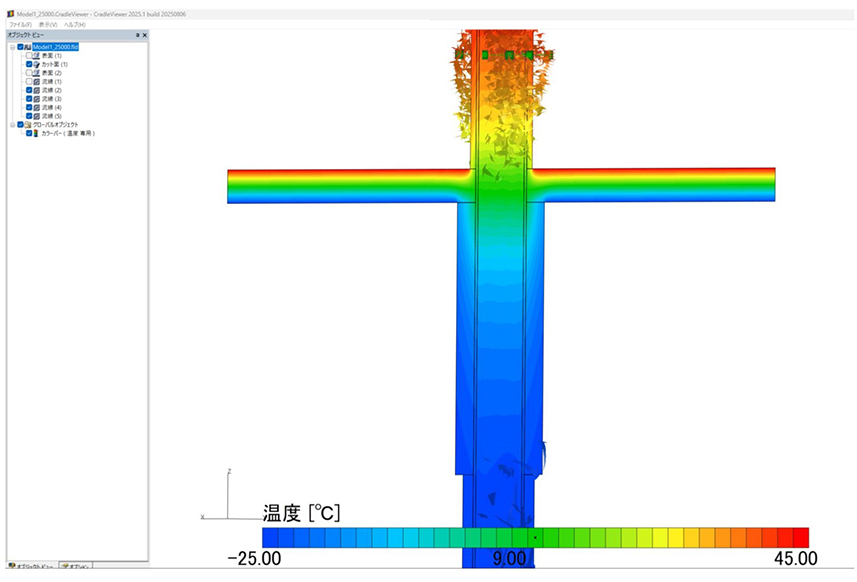Click the グローバルオブジェクト folder icon

click(27, 125)
